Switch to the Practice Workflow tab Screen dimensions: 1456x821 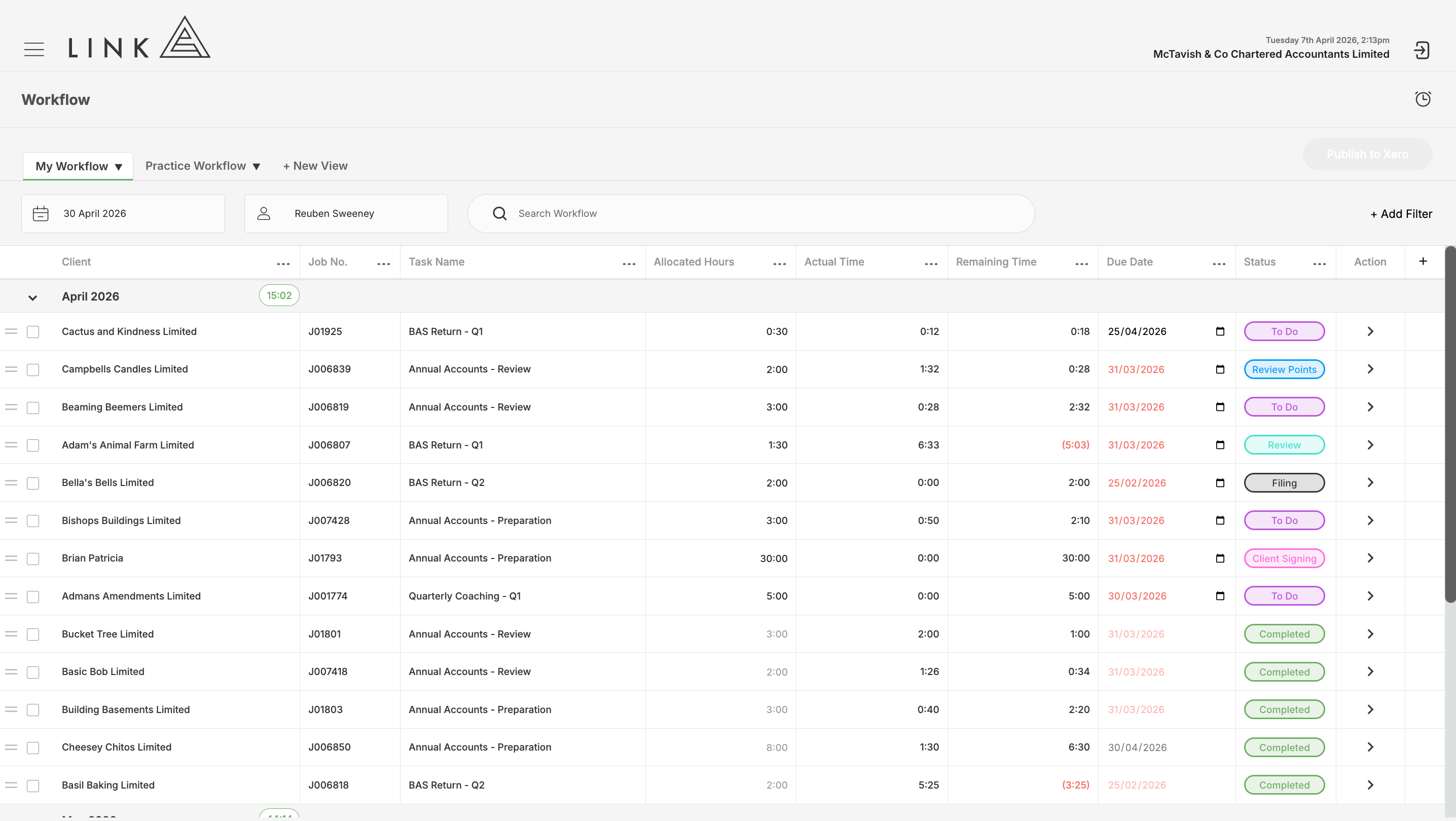pos(196,166)
